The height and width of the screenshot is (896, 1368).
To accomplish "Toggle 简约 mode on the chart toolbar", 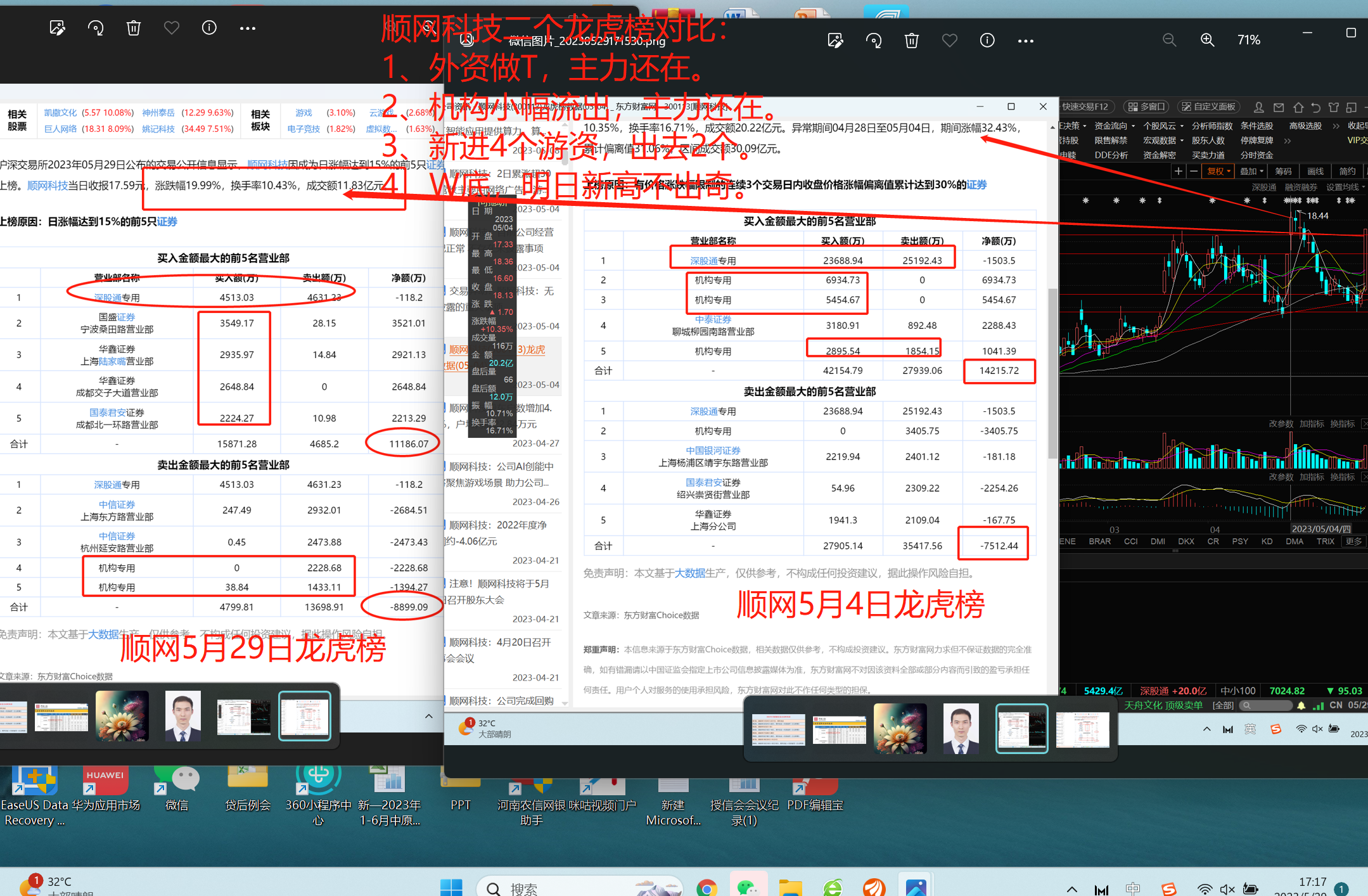I will point(1348,171).
